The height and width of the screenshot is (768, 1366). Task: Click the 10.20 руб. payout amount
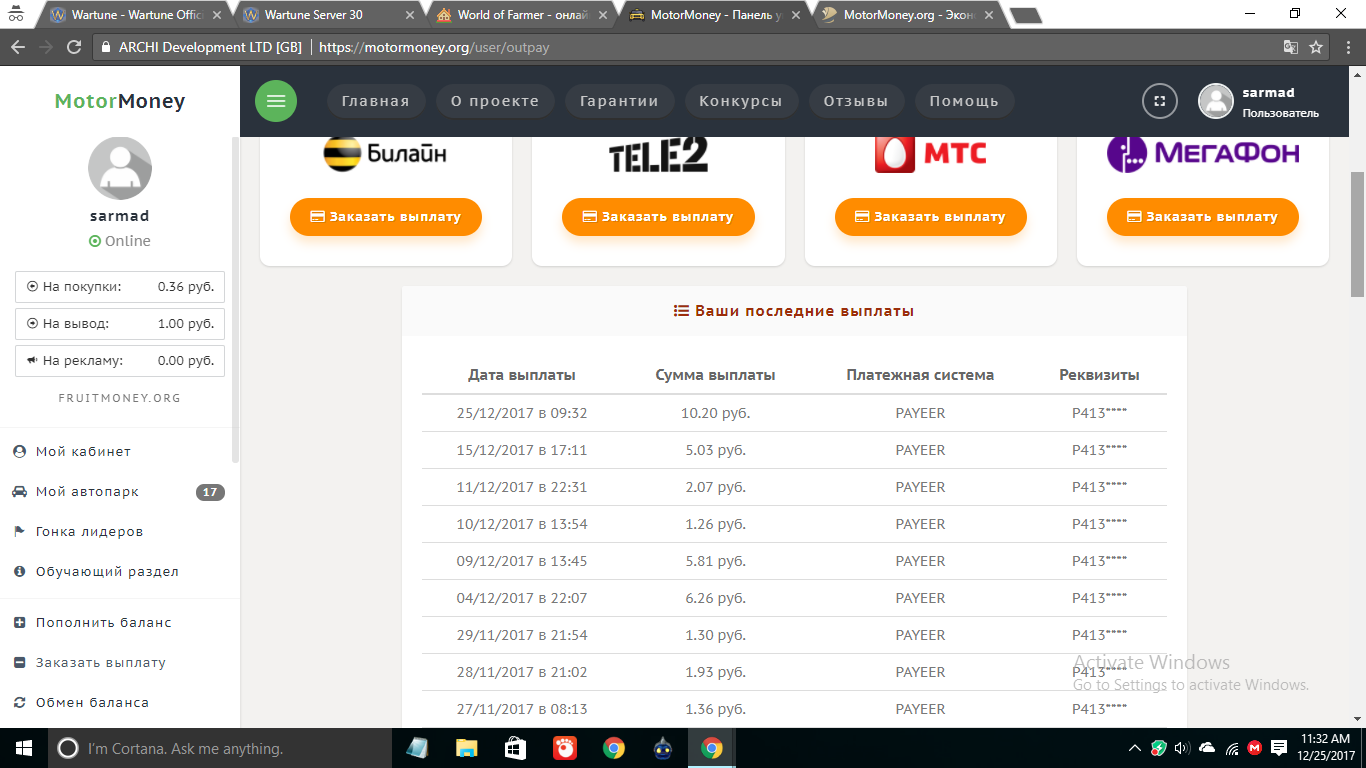click(x=715, y=413)
